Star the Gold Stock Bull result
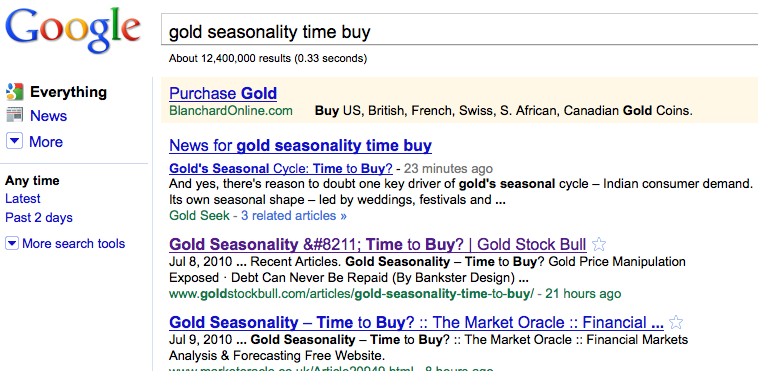 tap(598, 244)
